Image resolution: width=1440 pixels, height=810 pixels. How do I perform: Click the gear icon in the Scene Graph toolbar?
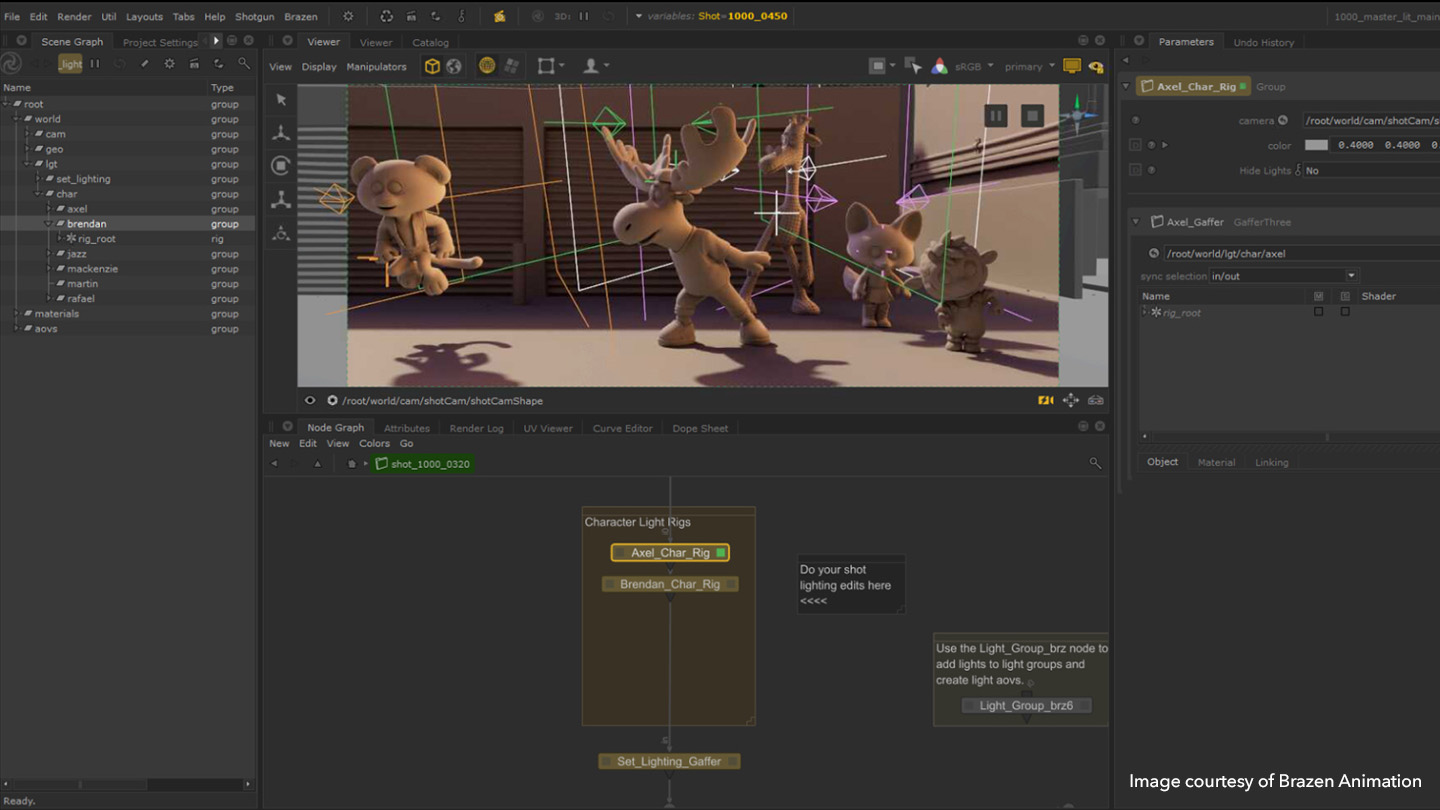coord(169,63)
